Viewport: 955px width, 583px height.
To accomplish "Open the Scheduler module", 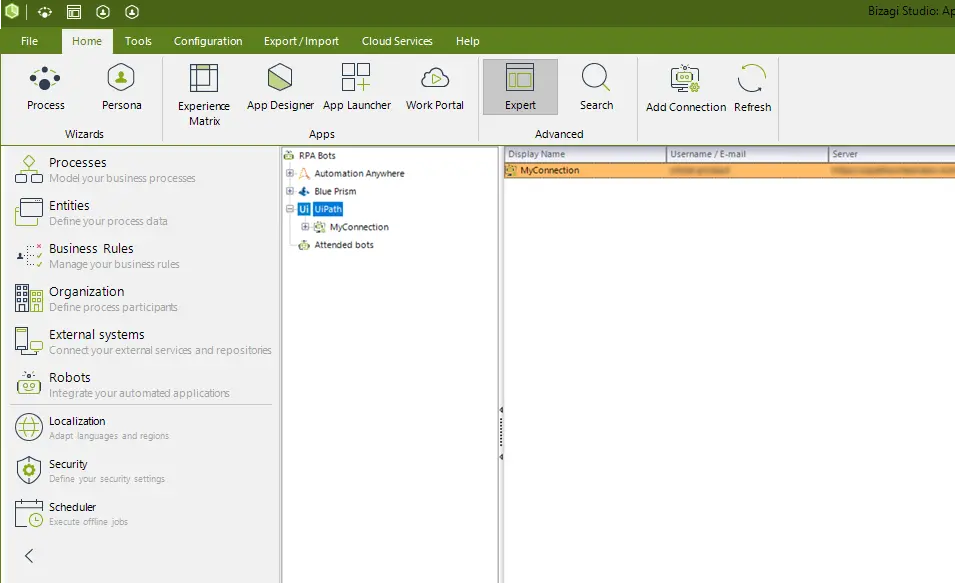I will (71, 514).
